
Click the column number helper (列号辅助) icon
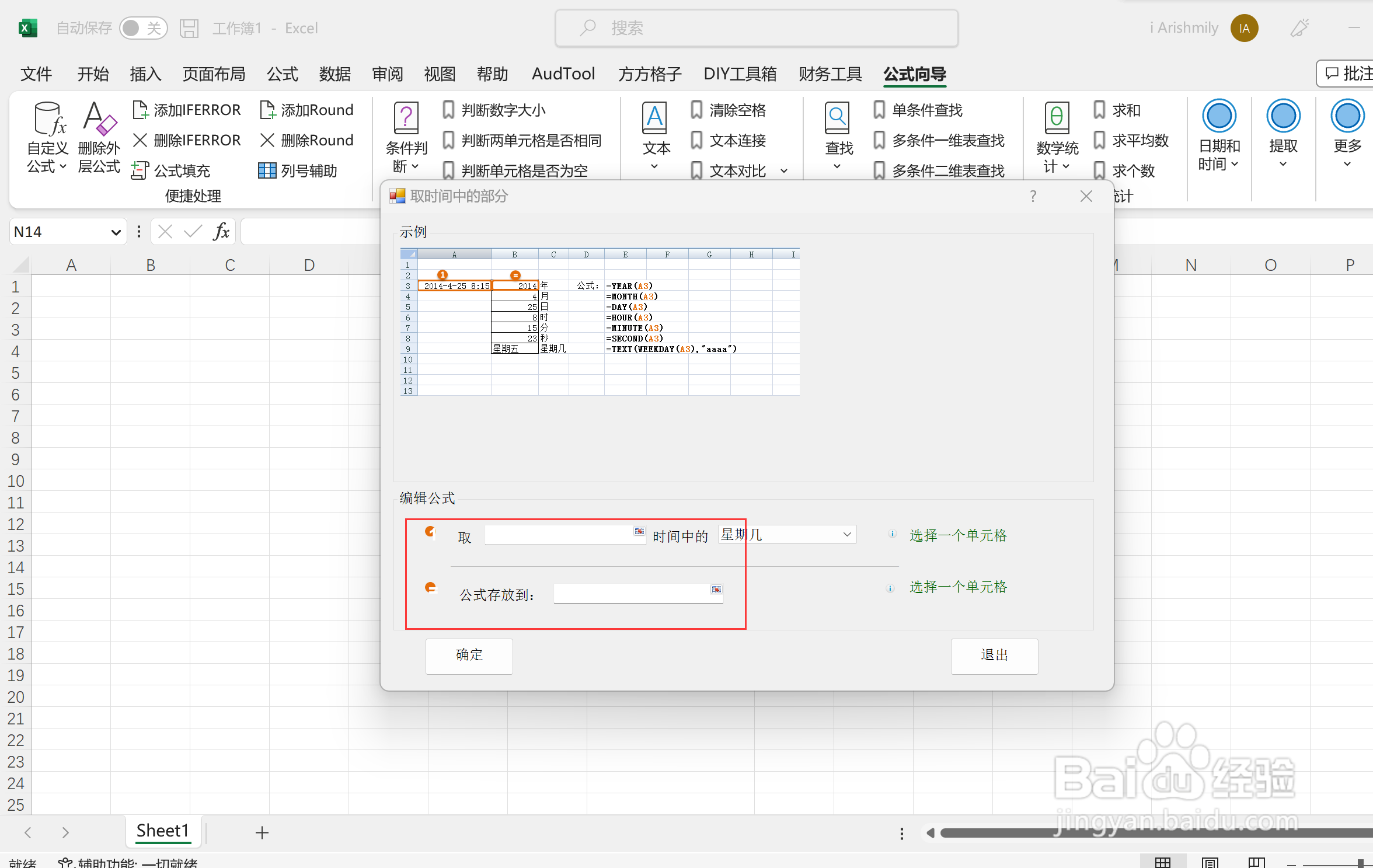[267, 170]
